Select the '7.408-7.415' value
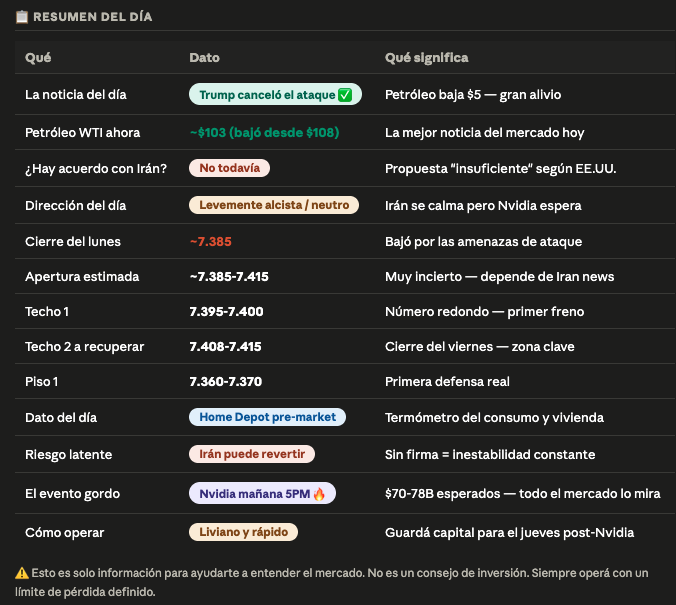Image resolution: width=676 pixels, height=605 pixels. pos(225,347)
